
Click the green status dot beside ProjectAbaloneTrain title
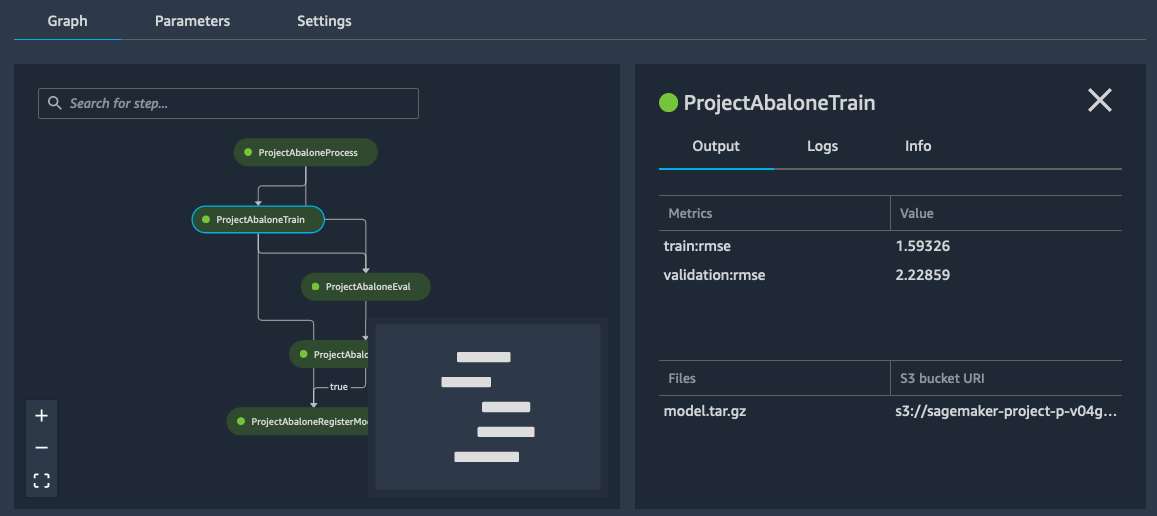[668, 102]
